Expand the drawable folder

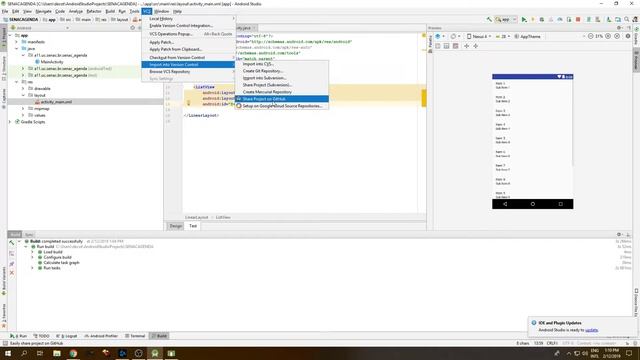23,89
